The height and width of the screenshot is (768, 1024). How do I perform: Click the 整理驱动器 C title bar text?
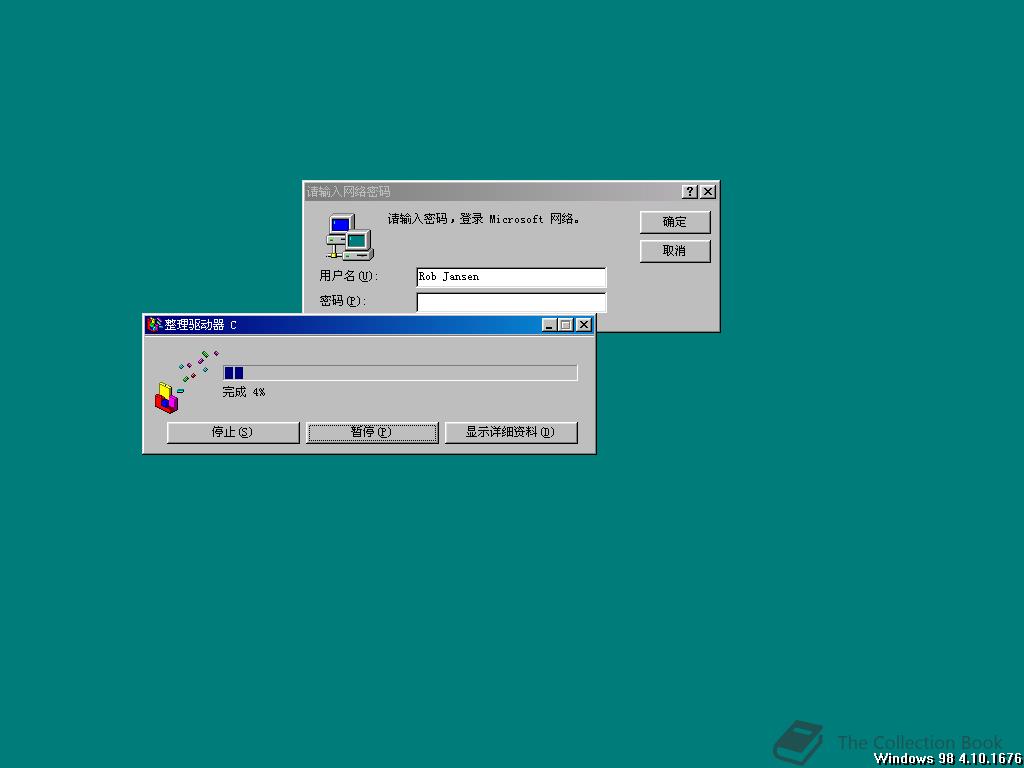[x=200, y=325]
